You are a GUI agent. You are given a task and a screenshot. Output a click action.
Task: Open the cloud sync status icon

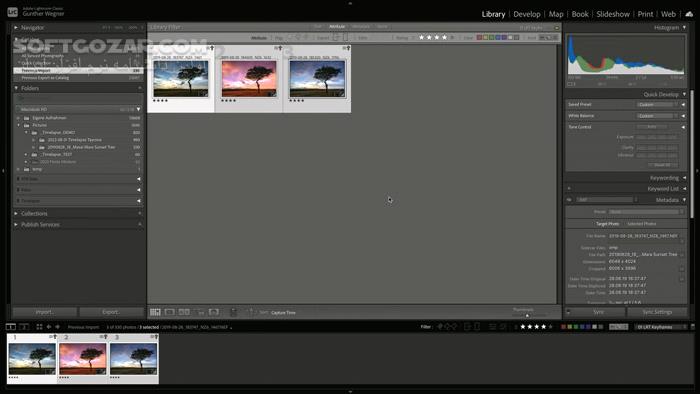coord(689,14)
